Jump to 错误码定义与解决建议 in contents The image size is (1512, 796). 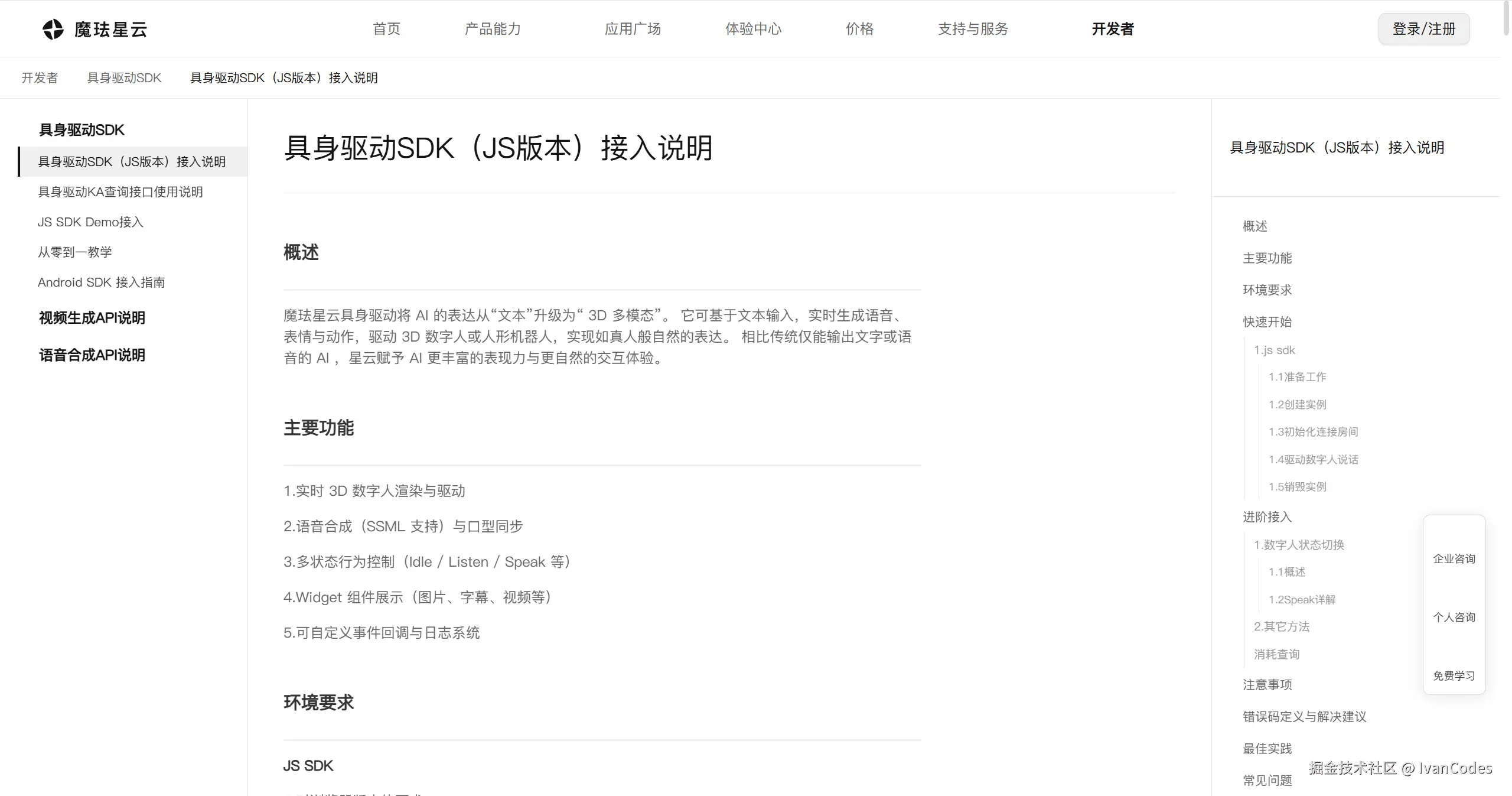pos(1305,717)
